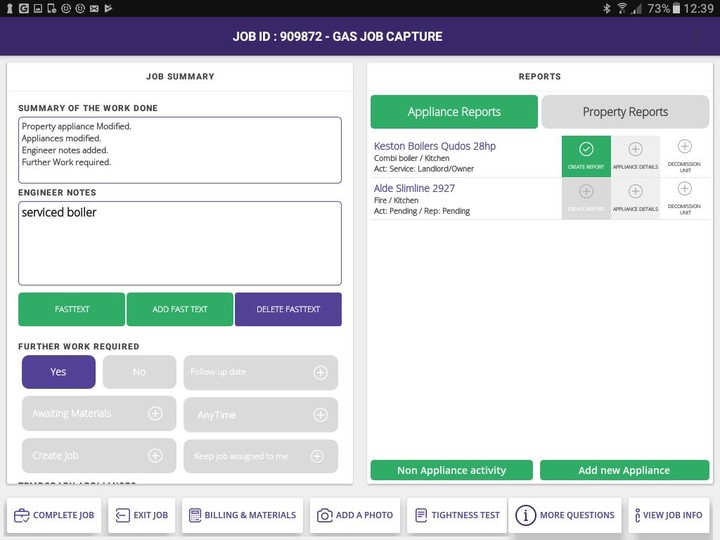Tap the exit arrow icon on Exit Job

point(122,515)
